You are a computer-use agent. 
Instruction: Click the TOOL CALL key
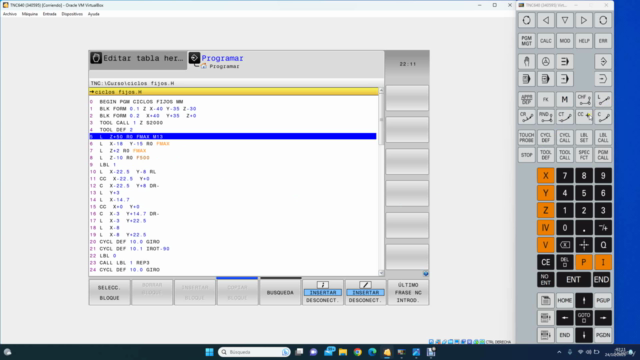pos(565,155)
